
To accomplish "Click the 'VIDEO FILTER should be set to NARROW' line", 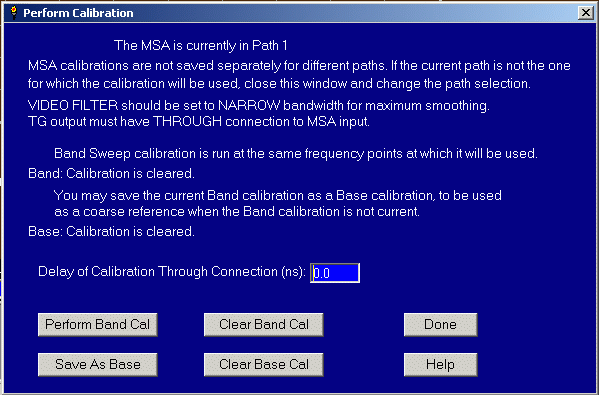I will (x=259, y=105).
